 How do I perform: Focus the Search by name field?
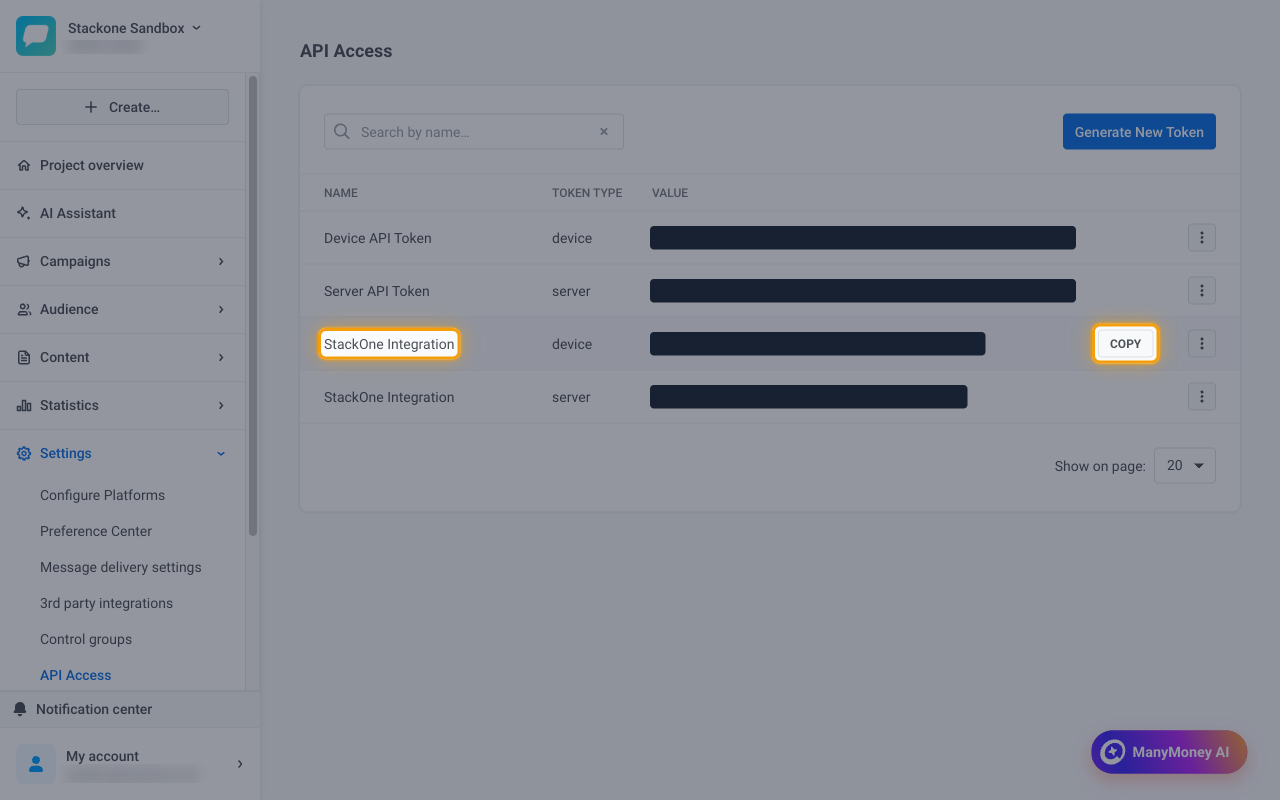click(x=474, y=132)
